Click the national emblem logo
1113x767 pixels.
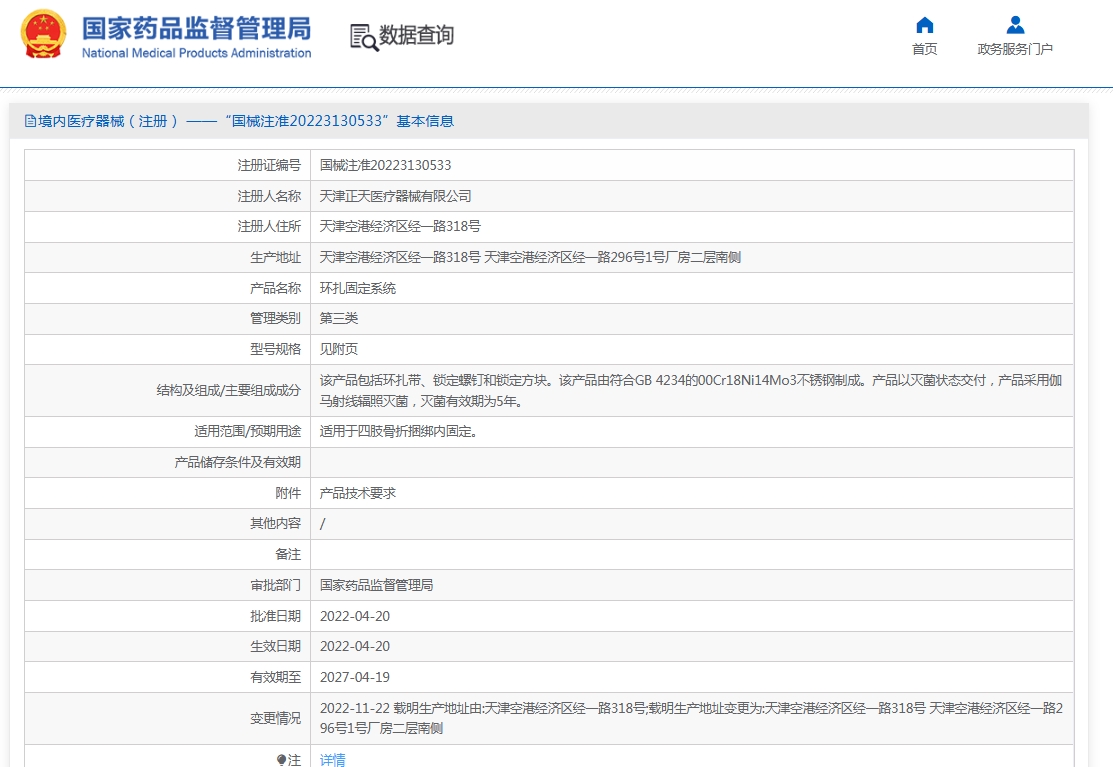point(43,33)
